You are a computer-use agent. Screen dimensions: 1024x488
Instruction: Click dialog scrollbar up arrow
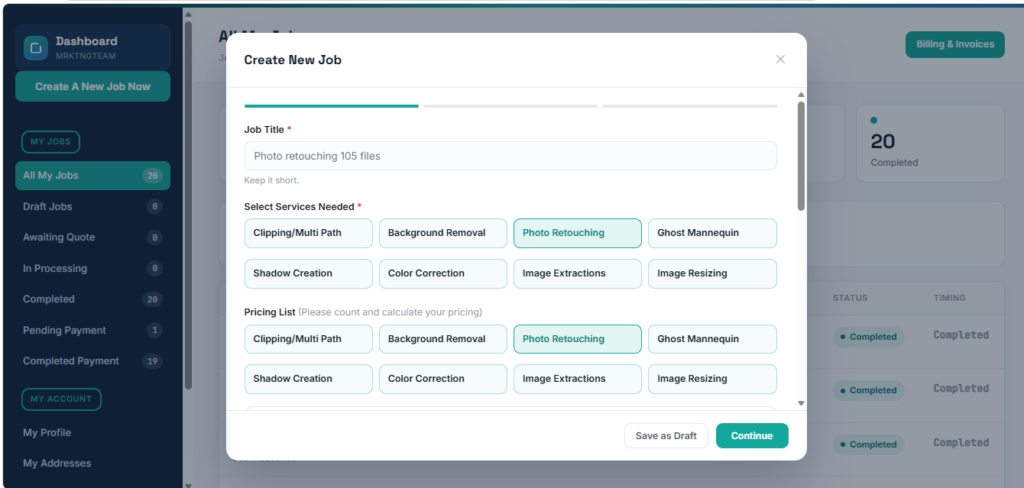[801, 95]
